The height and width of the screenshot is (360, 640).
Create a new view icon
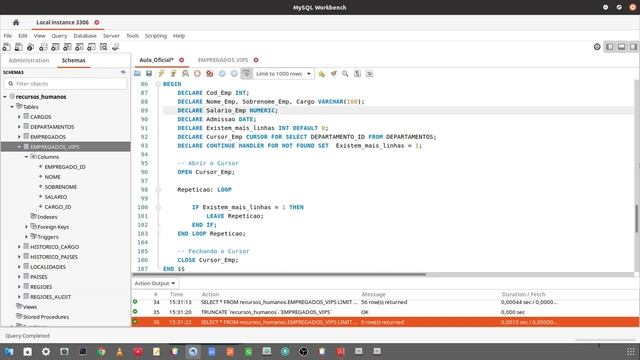(67, 47)
